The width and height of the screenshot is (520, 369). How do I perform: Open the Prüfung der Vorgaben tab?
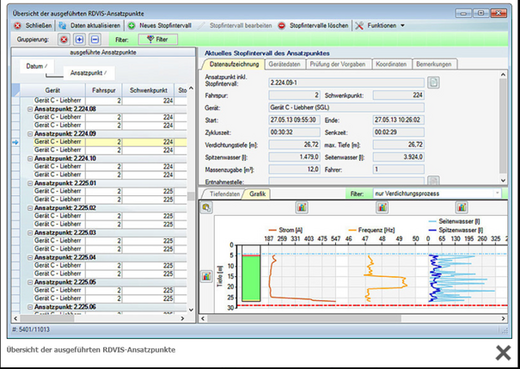[338, 64]
